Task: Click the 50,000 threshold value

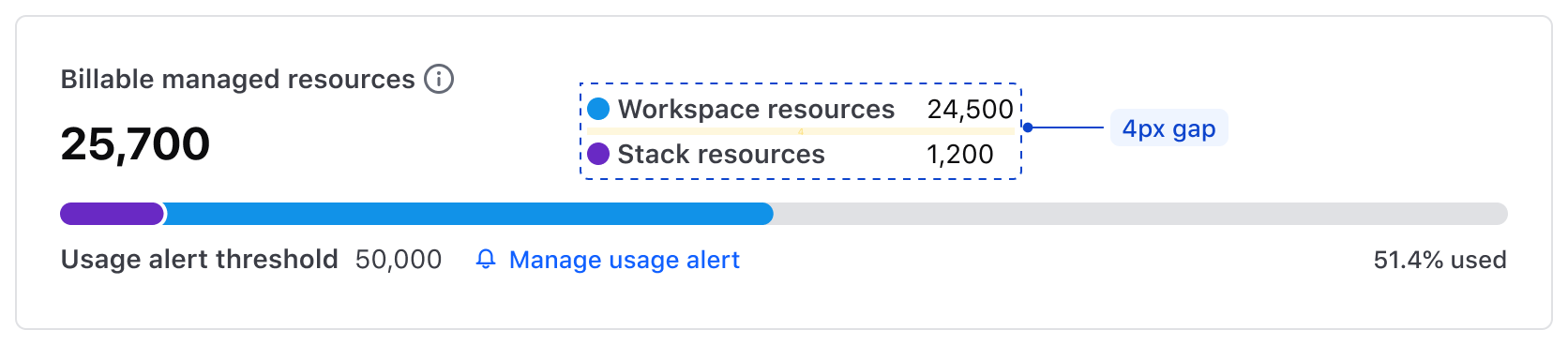Action: pos(399,260)
